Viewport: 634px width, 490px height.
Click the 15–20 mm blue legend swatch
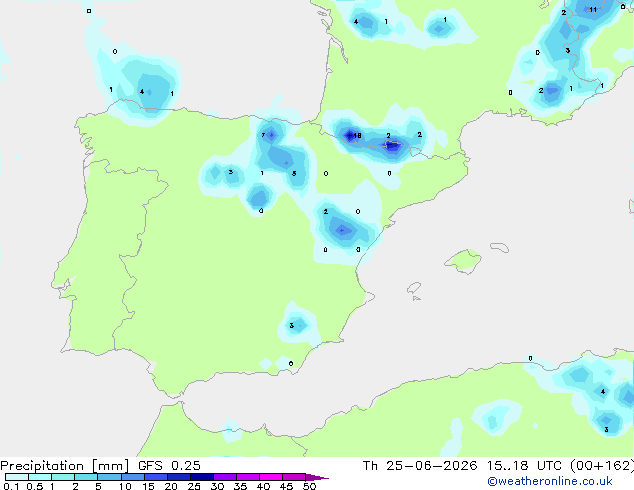156,477
